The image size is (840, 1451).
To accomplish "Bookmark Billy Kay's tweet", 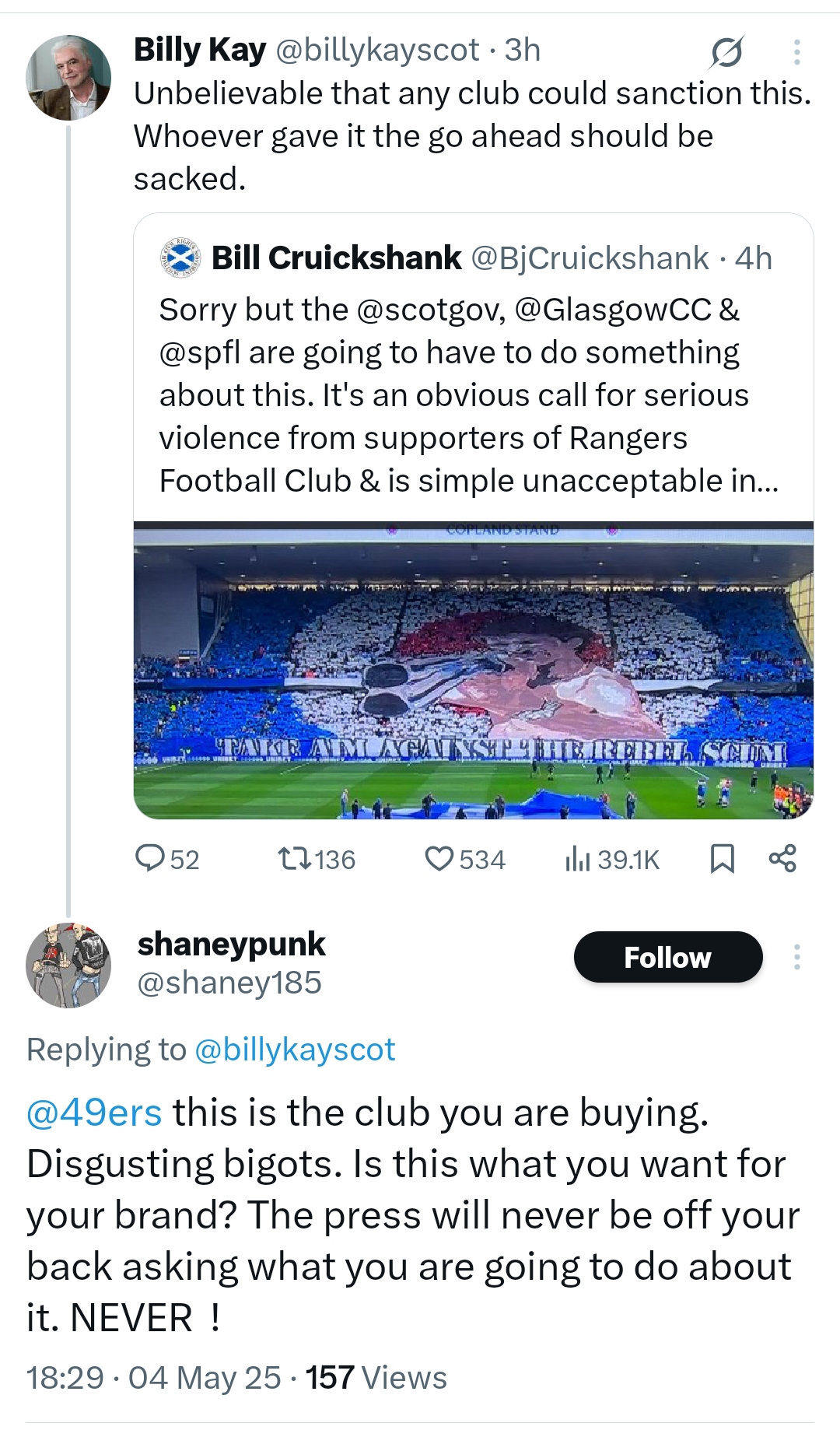I will (x=723, y=859).
